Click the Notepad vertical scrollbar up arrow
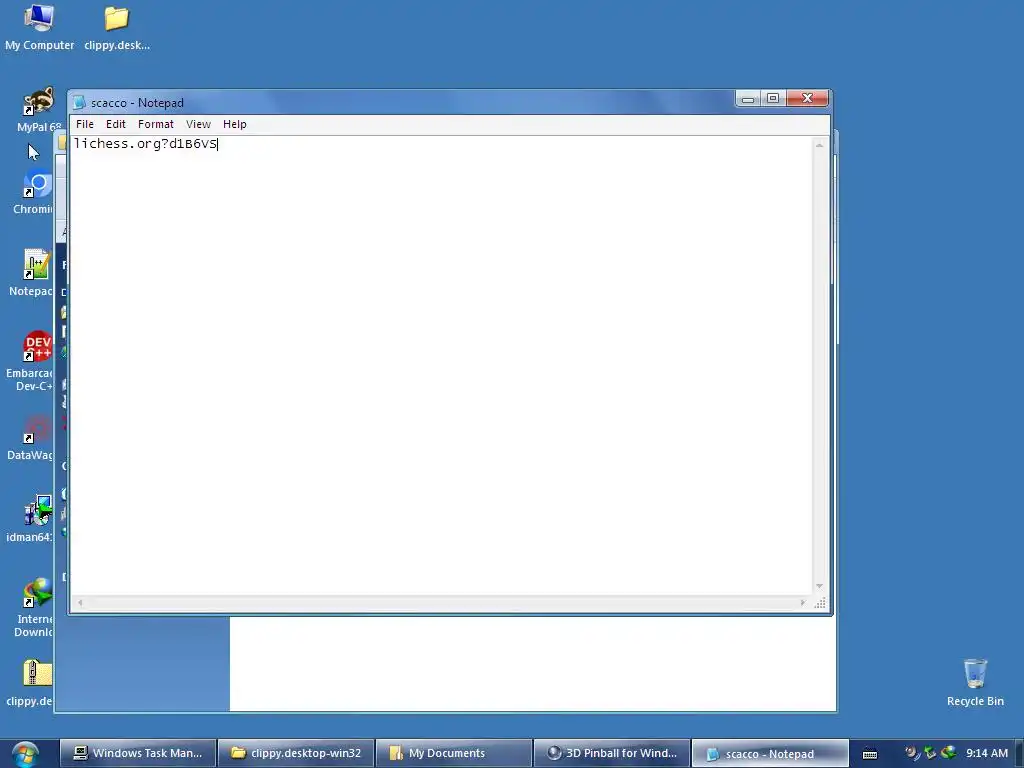1024x768 pixels. 819,145
